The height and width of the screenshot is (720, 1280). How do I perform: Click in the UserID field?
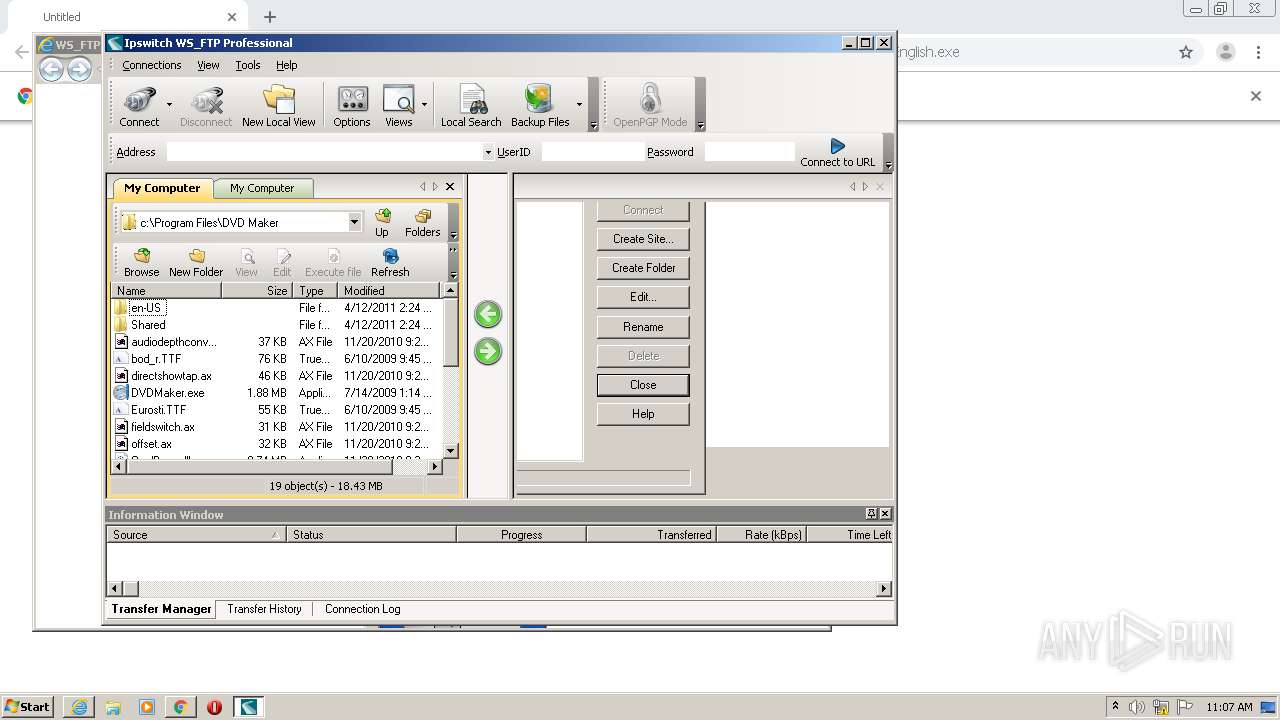point(593,152)
